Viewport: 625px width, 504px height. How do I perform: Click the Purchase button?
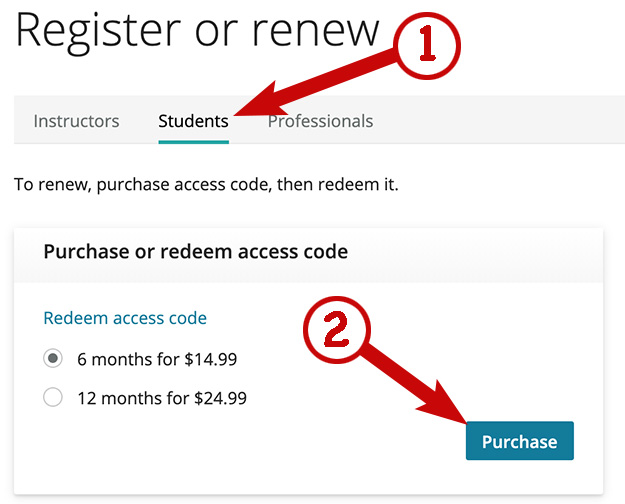(x=520, y=441)
